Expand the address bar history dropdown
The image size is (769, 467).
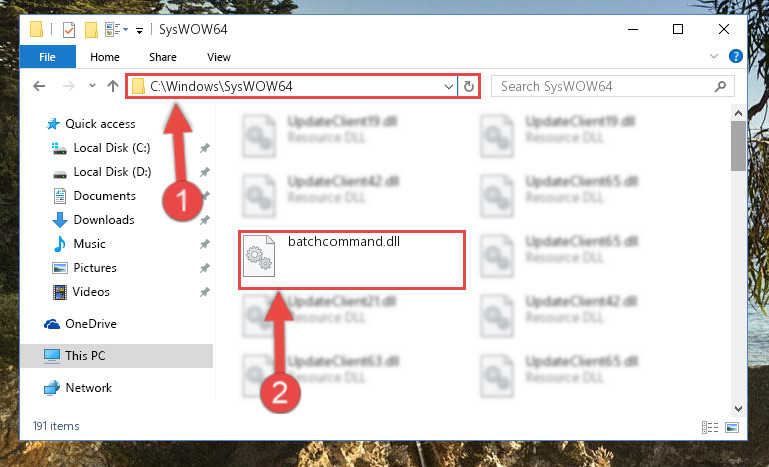[448, 87]
